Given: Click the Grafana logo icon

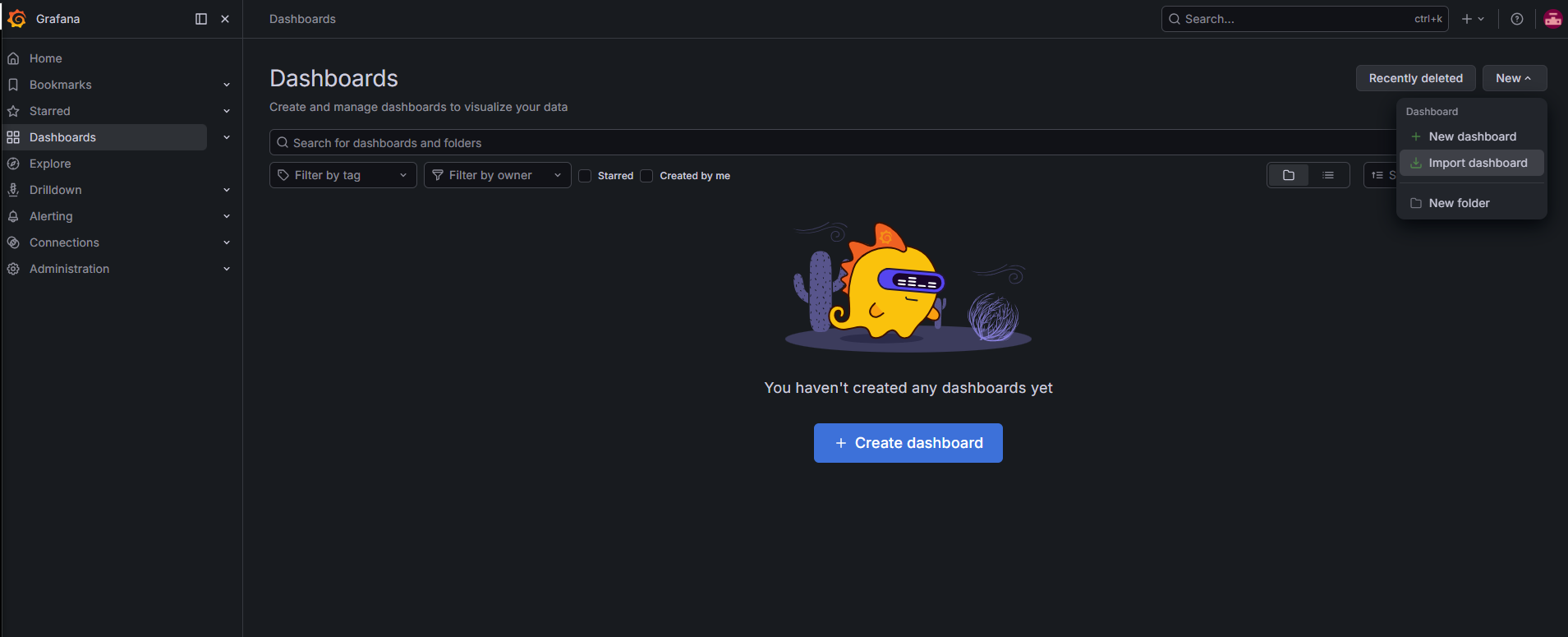Looking at the screenshot, I should 16,19.
